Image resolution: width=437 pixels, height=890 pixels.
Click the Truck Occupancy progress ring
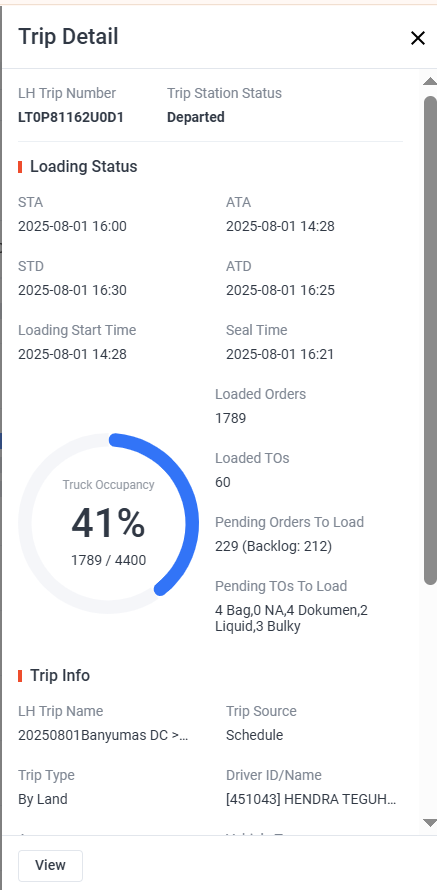coord(108,523)
